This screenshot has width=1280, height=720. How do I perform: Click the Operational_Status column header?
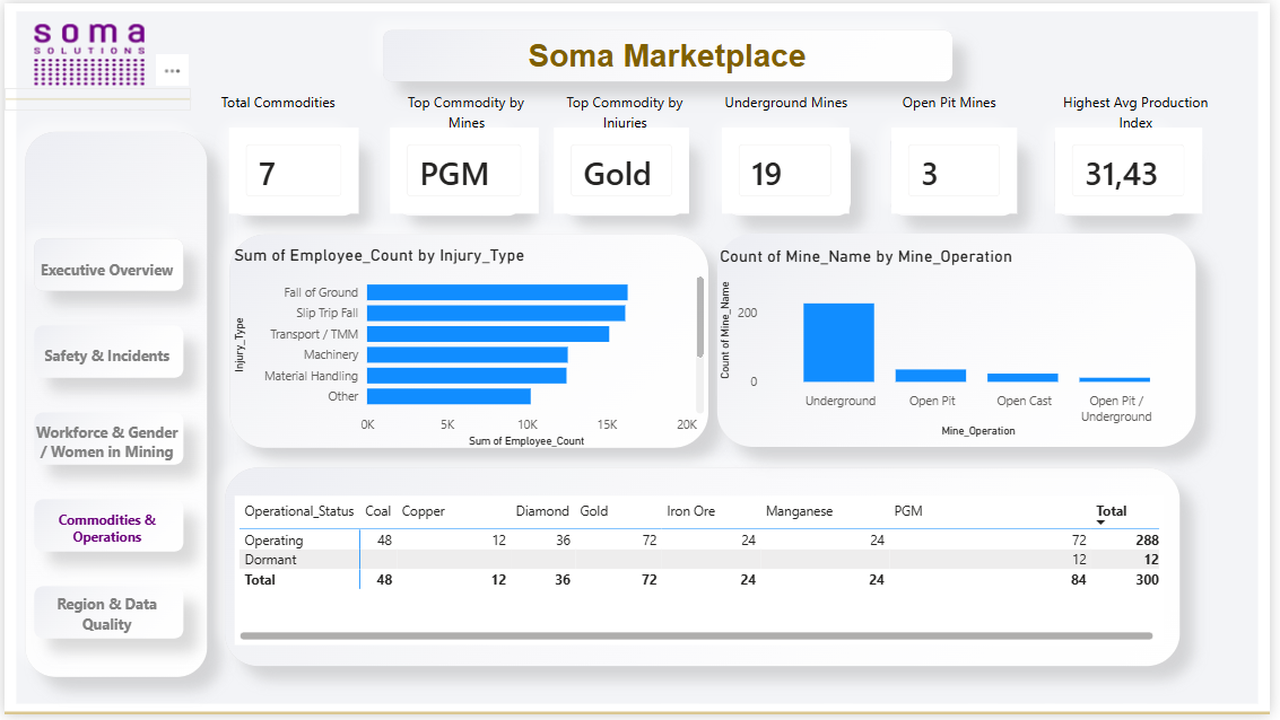(x=299, y=511)
